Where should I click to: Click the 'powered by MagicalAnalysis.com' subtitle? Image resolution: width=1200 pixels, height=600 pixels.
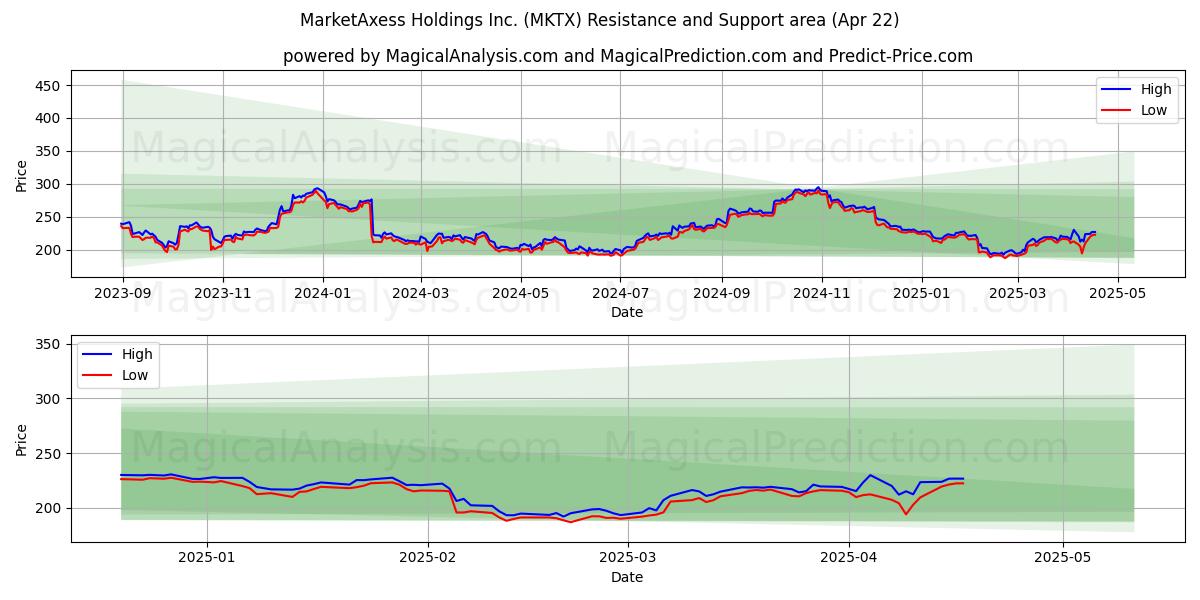click(627, 56)
